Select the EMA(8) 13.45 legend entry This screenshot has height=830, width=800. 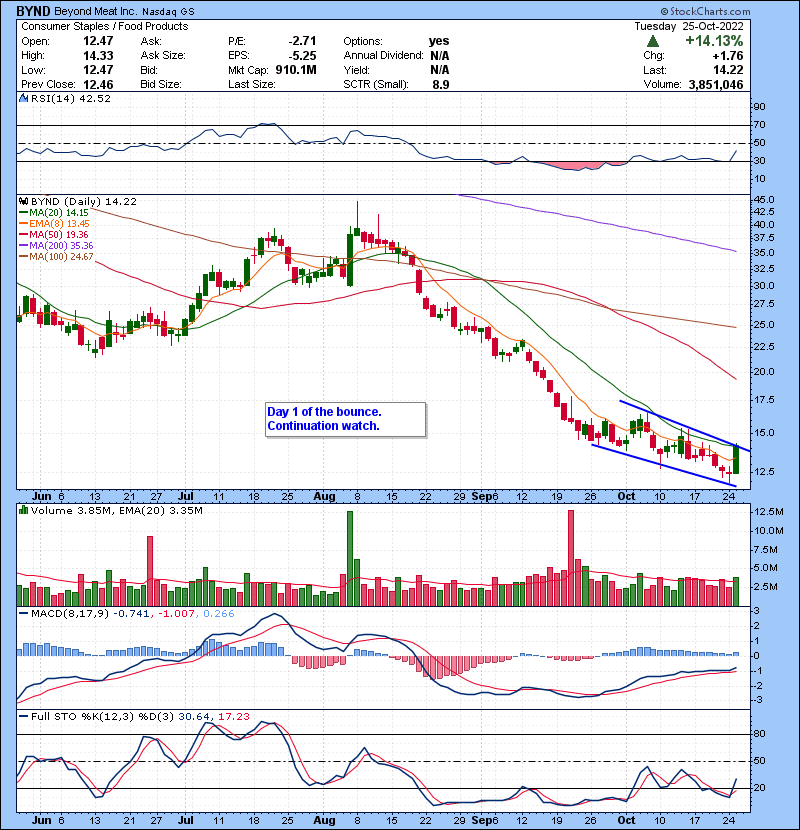tap(54, 223)
